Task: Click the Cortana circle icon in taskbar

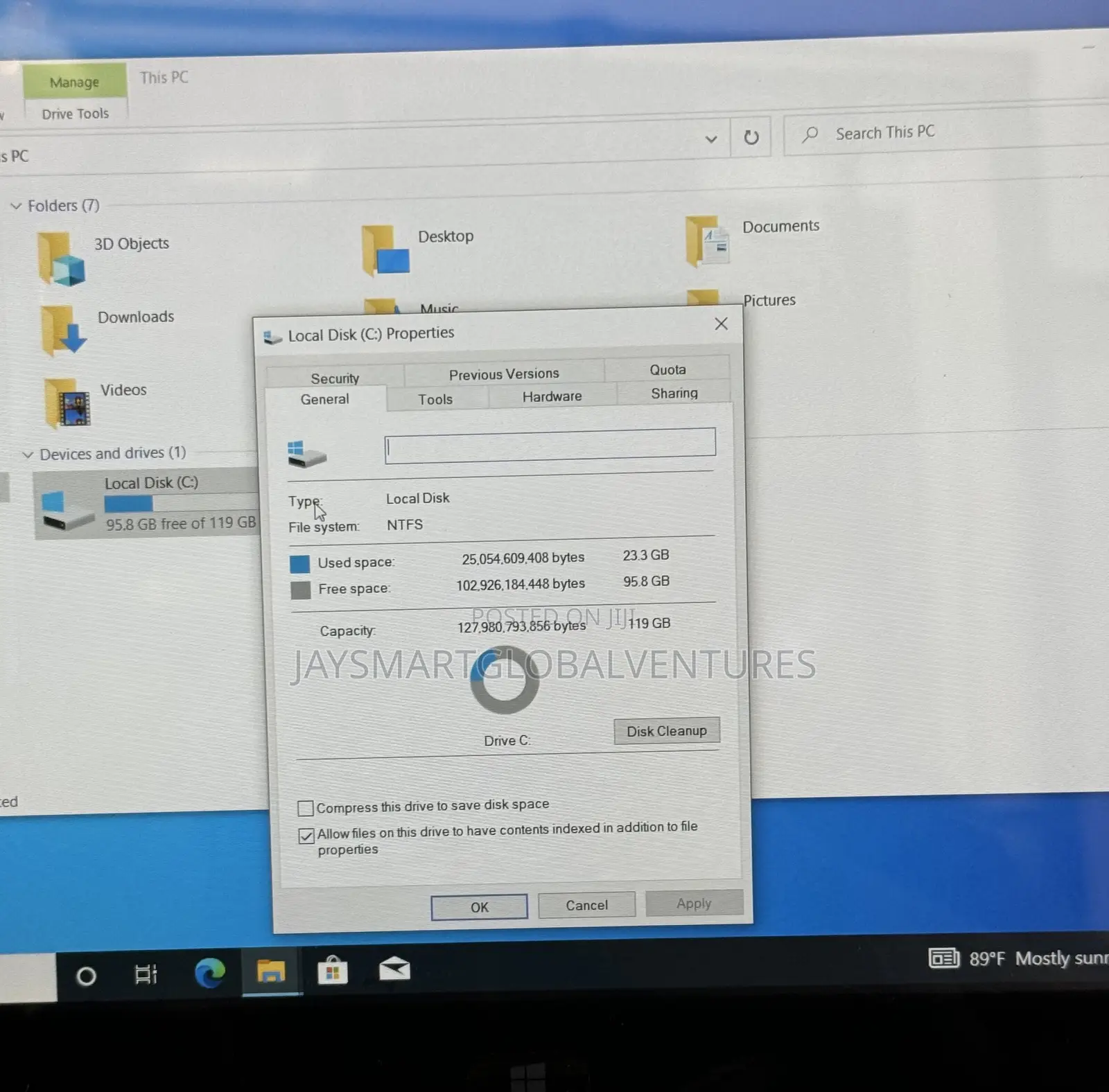Action: pos(86,977)
